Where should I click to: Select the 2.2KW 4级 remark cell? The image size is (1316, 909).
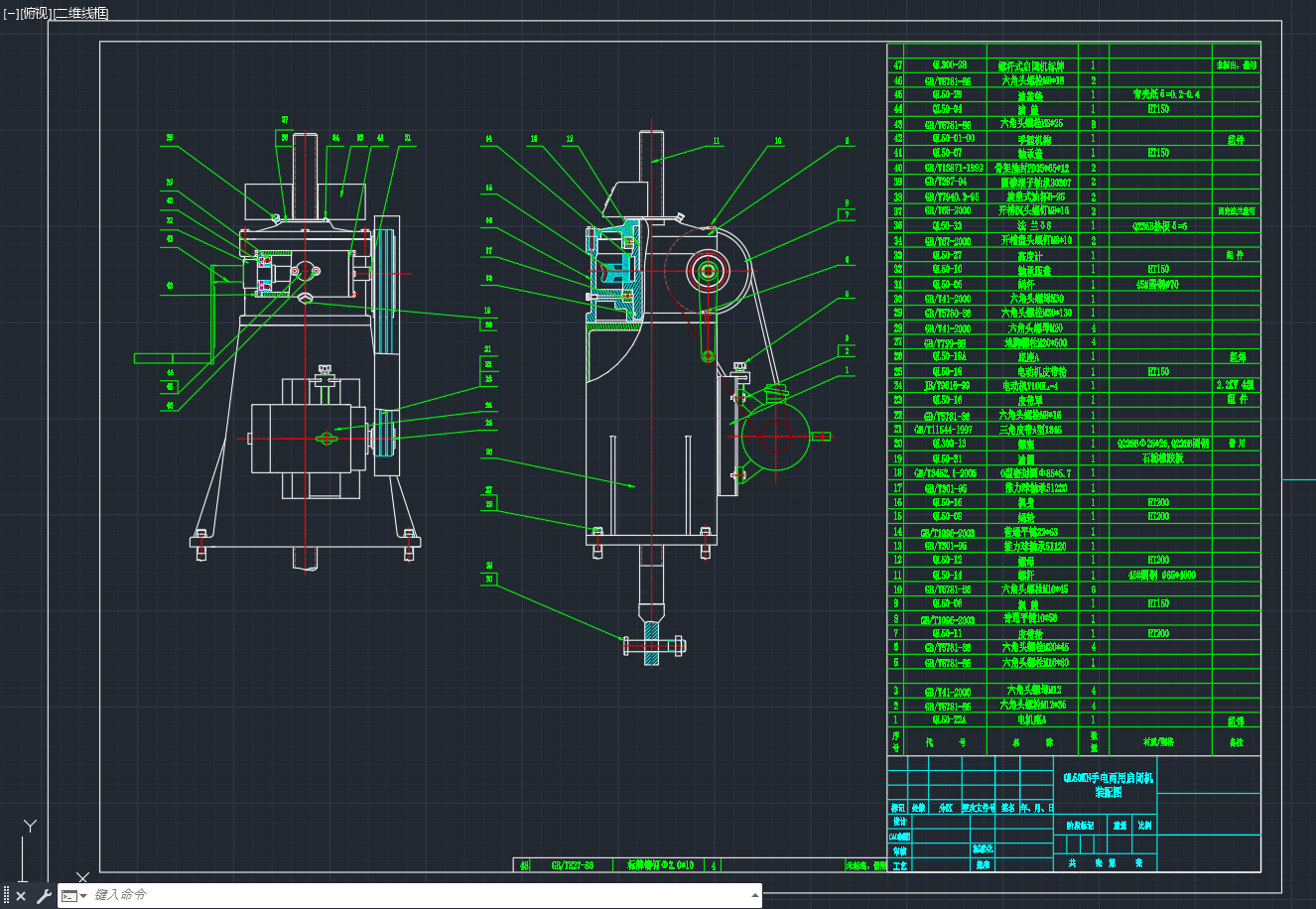pos(1236,385)
